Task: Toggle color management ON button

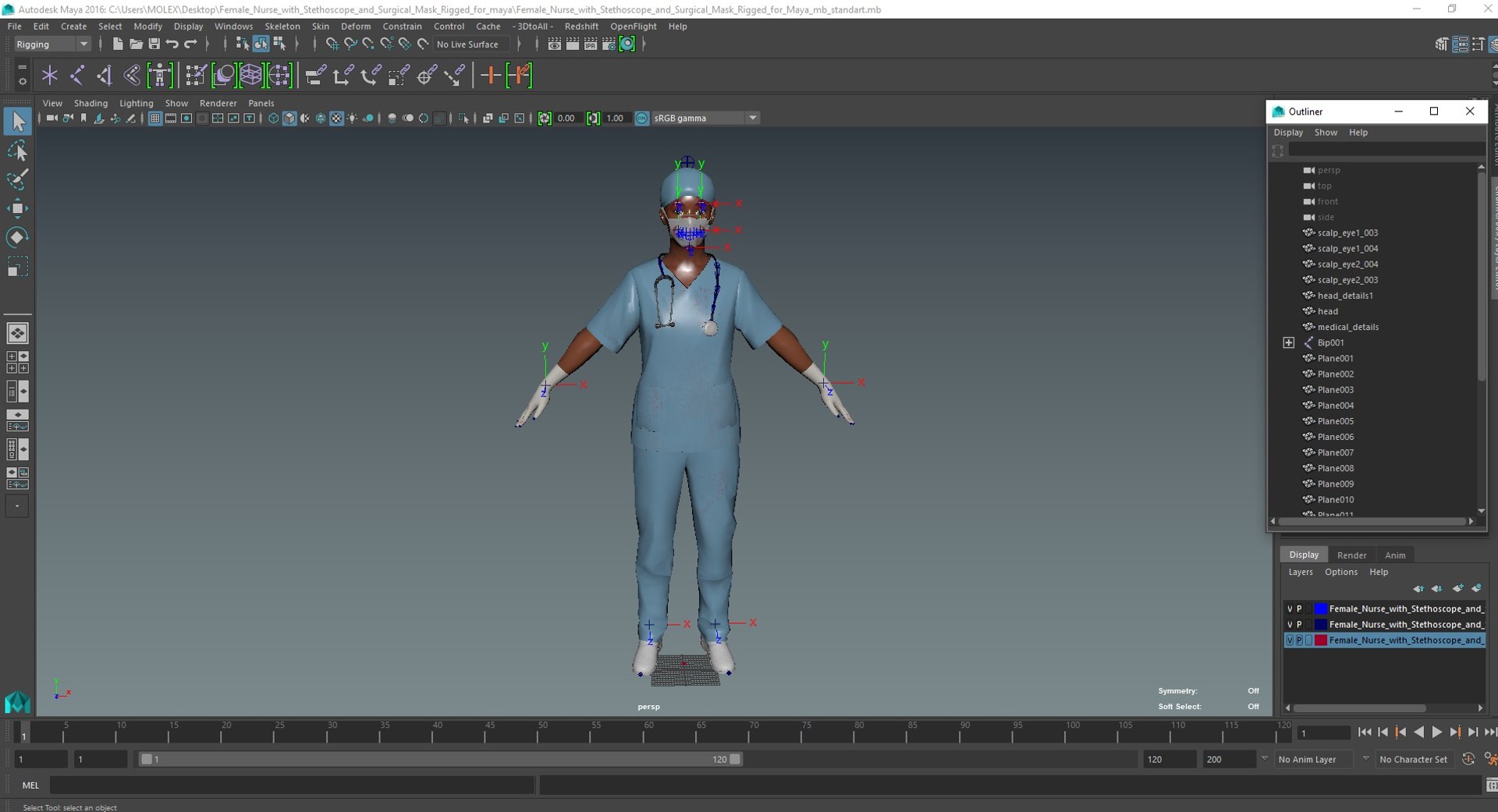Action: 642,119
